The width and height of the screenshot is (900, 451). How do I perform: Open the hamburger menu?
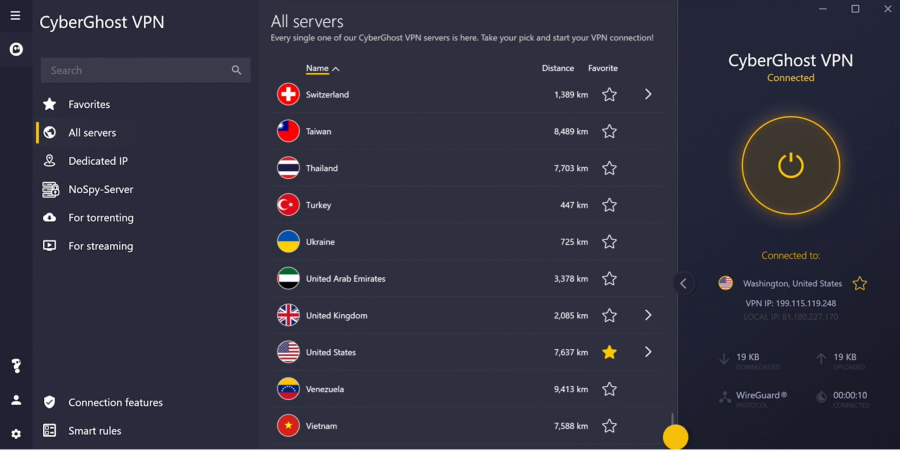tap(15, 15)
